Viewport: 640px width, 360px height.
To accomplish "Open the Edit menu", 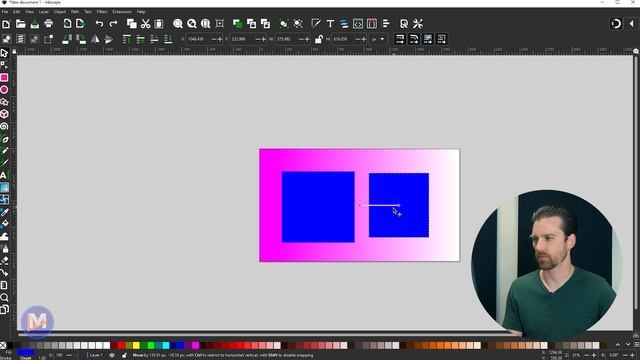I will pyautogui.click(x=16, y=12).
